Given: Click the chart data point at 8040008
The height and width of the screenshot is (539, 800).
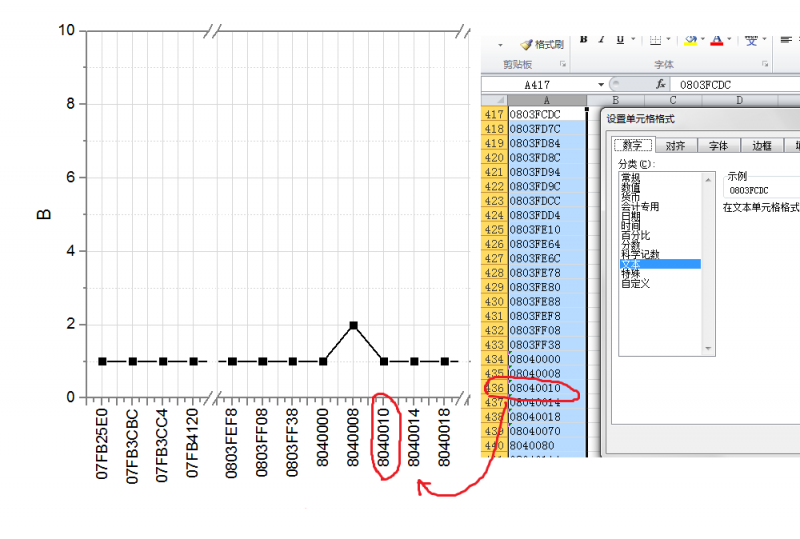Looking at the screenshot, I should coord(354,325).
